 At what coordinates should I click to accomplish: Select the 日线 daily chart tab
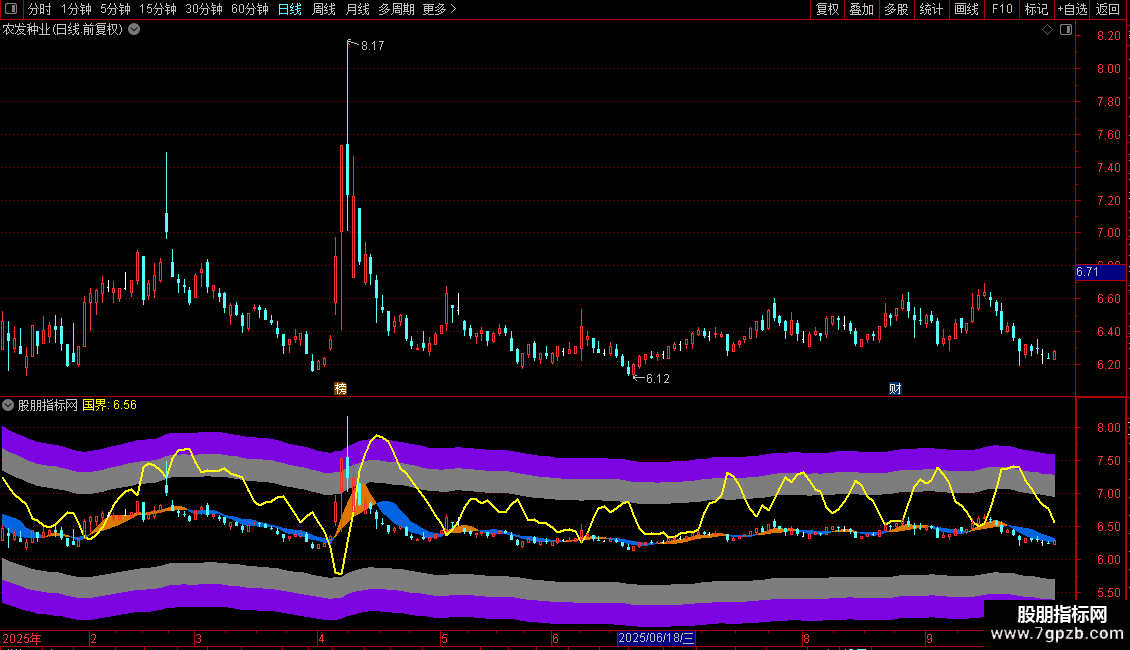(290, 9)
